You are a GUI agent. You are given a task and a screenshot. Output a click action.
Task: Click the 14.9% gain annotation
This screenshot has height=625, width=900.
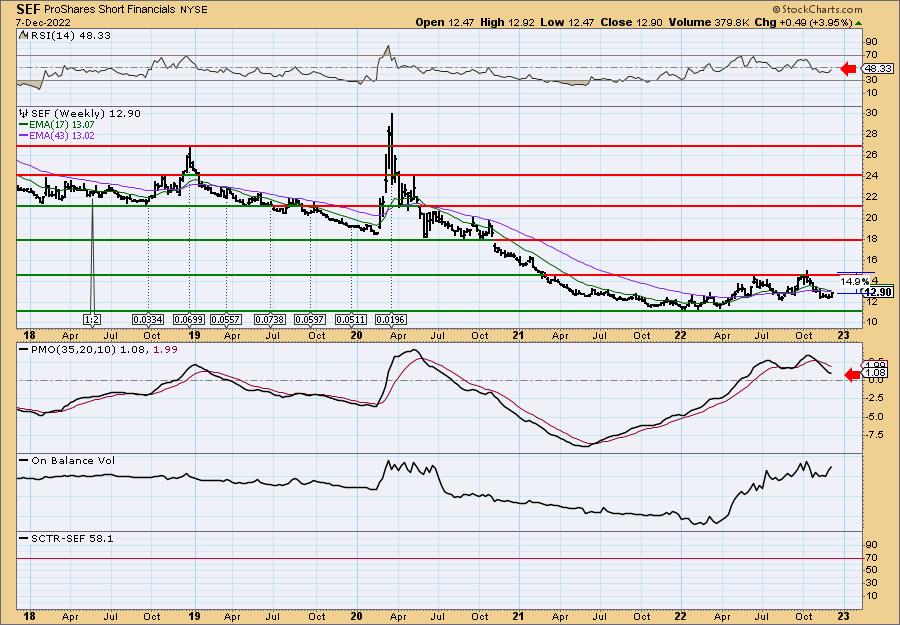click(x=855, y=282)
